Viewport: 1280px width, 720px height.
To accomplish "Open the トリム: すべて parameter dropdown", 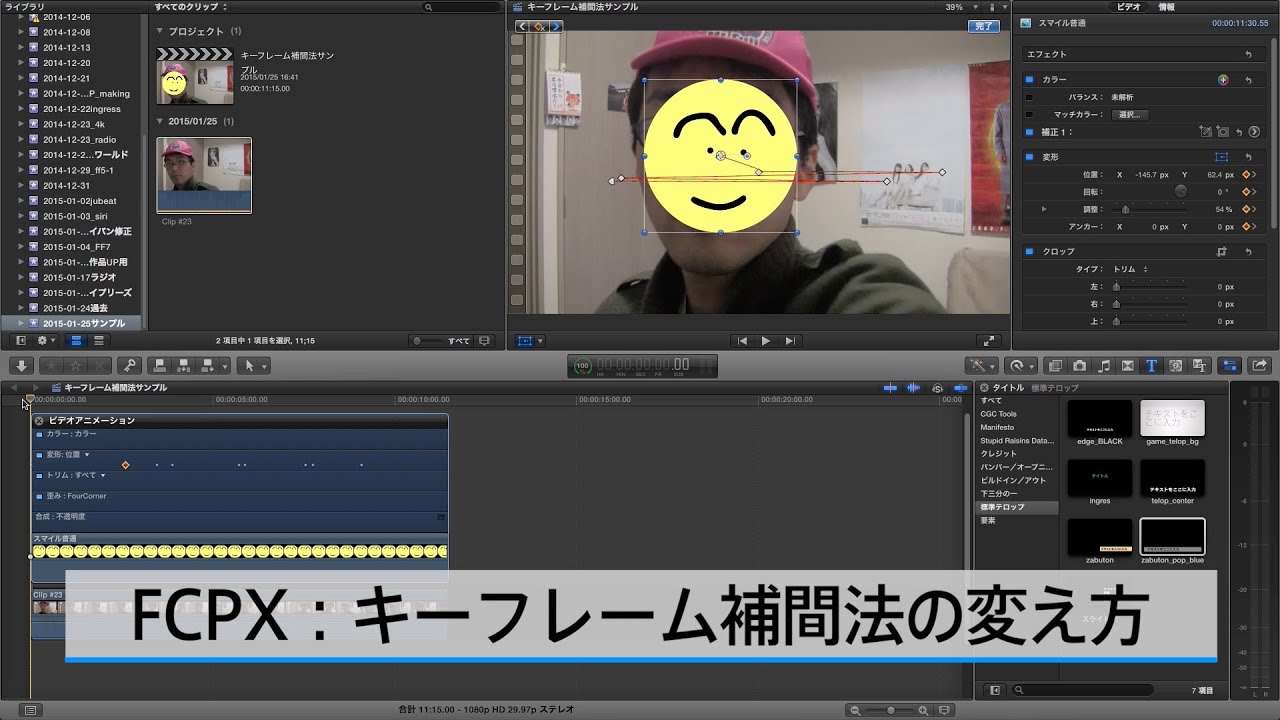I will (103, 475).
